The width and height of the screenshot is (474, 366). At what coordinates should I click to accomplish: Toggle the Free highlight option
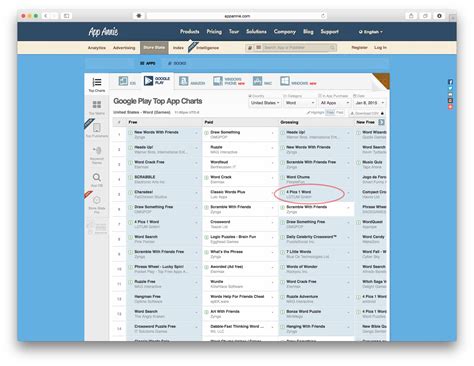[x=330, y=113]
